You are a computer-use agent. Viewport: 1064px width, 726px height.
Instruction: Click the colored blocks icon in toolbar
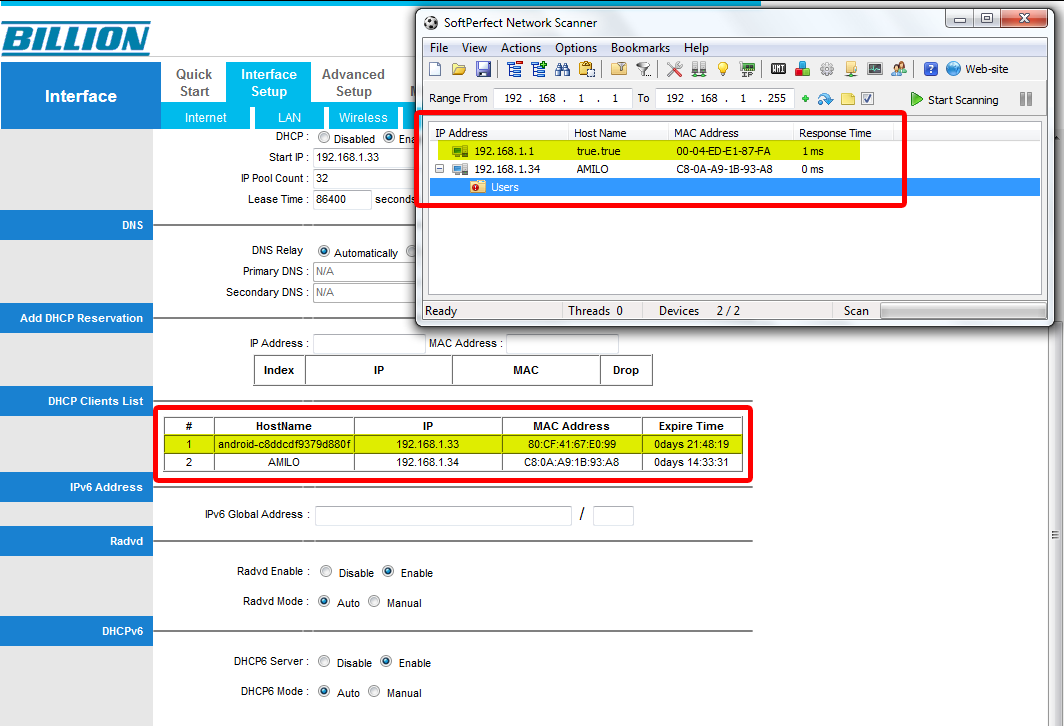coord(803,69)
